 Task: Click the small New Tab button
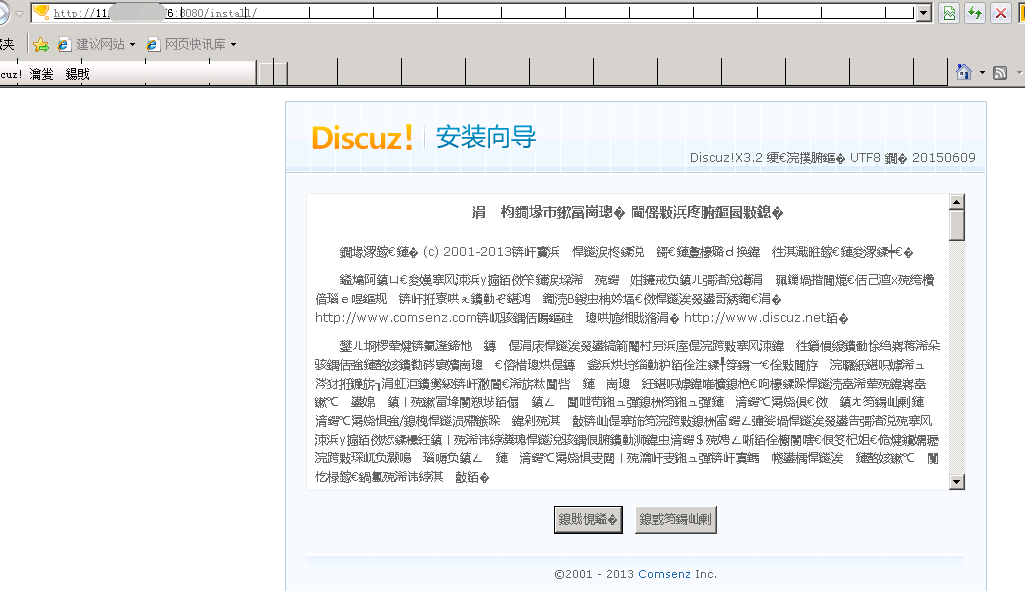pyautogui.click(x=273, y=74)
